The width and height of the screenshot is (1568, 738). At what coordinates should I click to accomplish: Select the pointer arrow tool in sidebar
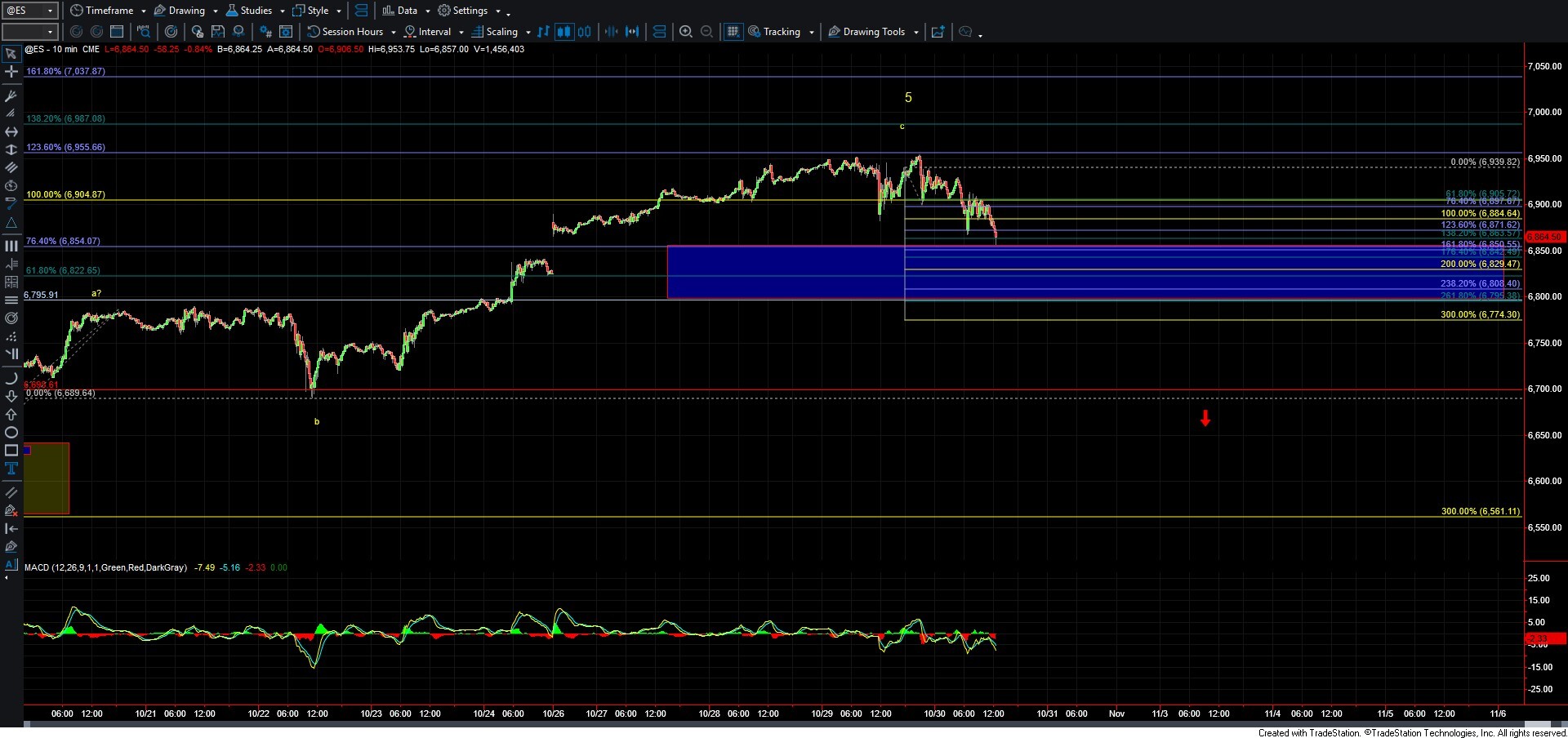pyautogui.click(x=11, y=54)
